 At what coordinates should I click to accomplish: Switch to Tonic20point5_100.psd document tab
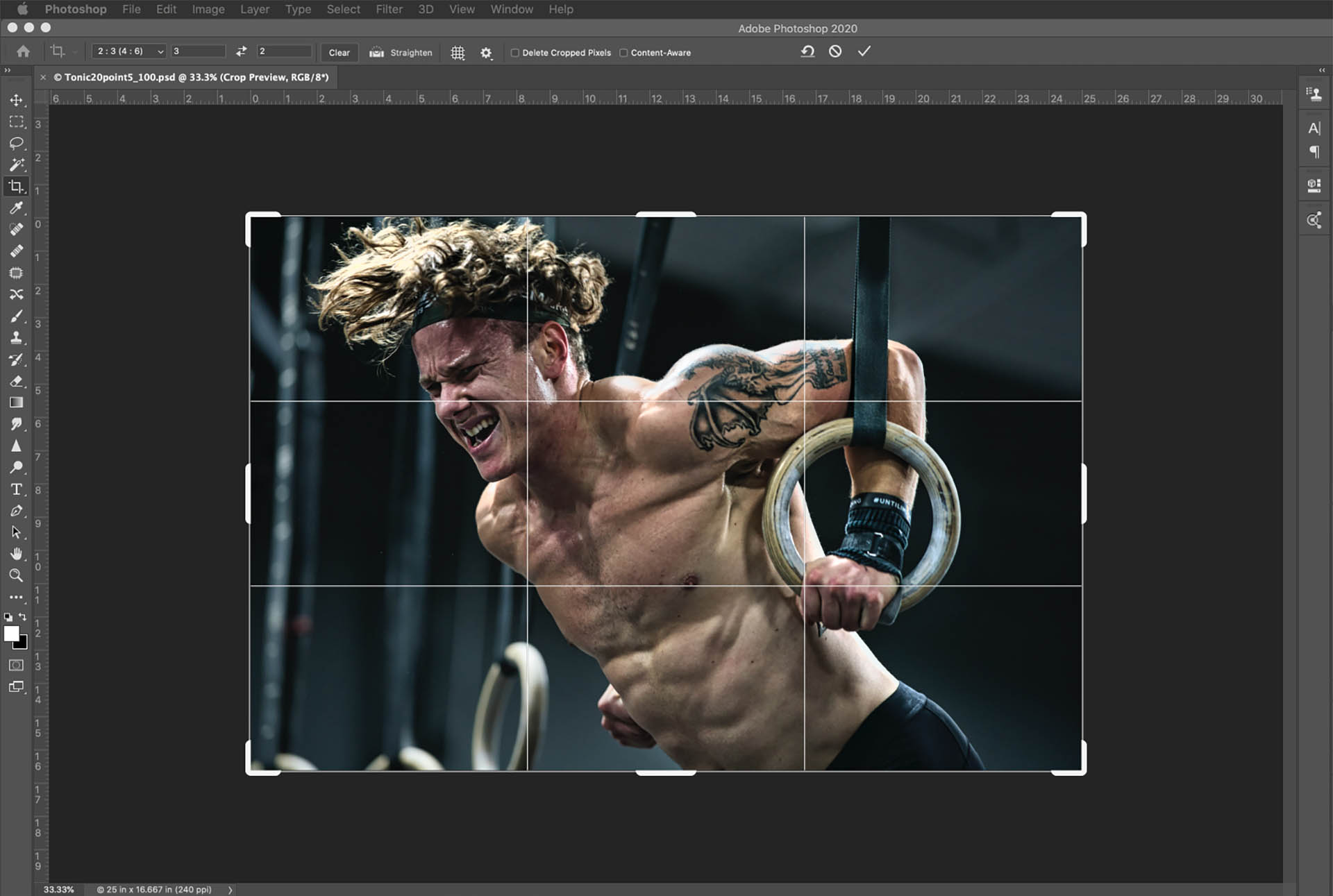click(x=190, y=77)
